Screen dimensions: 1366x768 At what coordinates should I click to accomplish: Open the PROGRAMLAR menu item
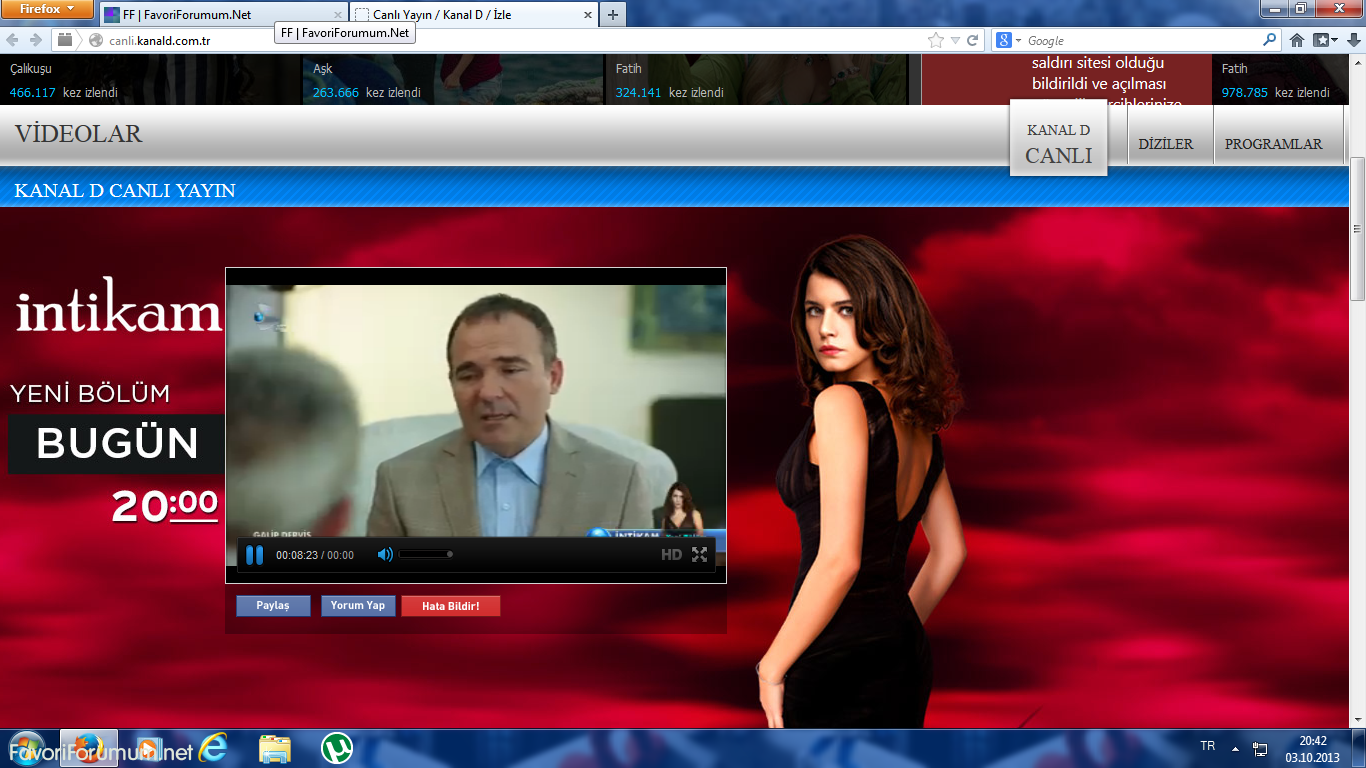pyautogui.click(x=1273, y=144)
